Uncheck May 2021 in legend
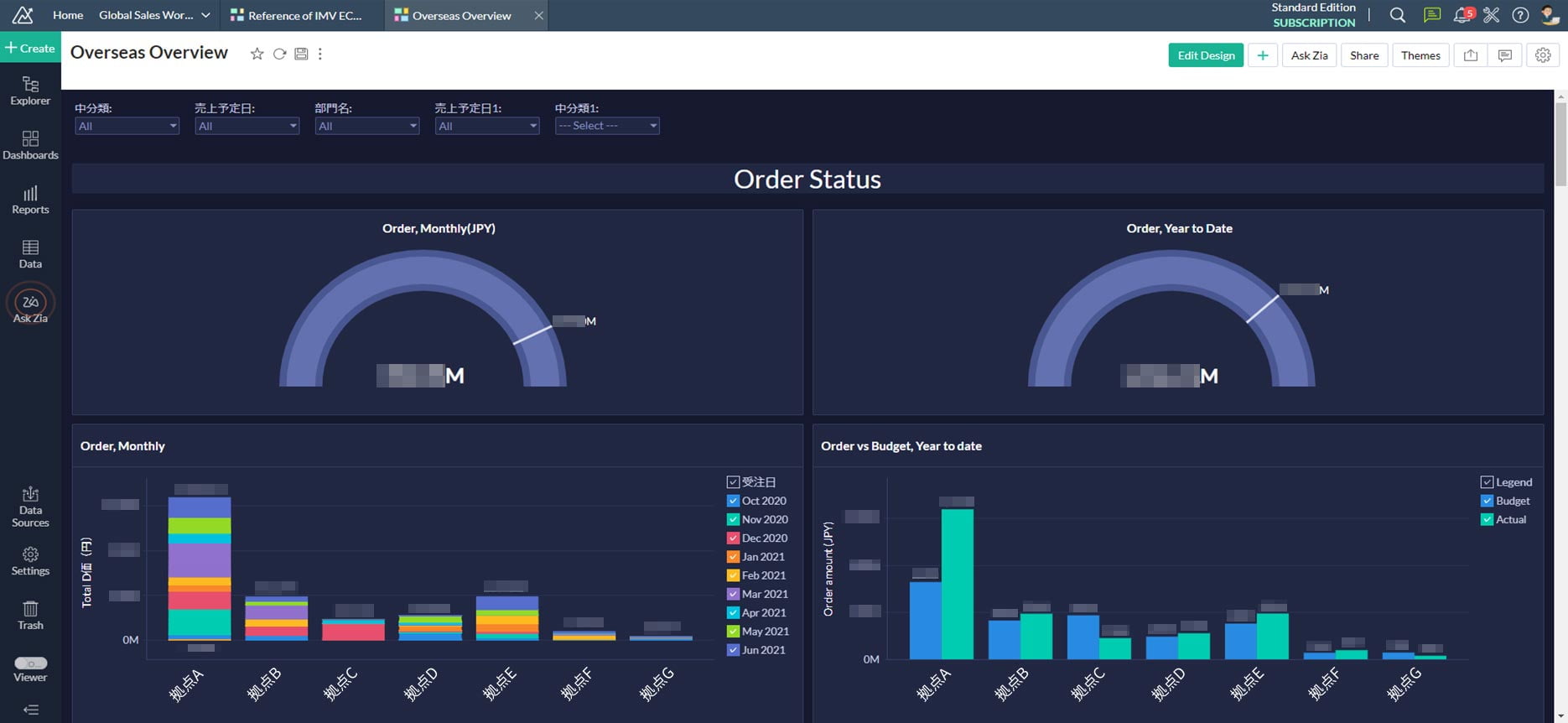 pyautogui.click(x=733, y=631)
